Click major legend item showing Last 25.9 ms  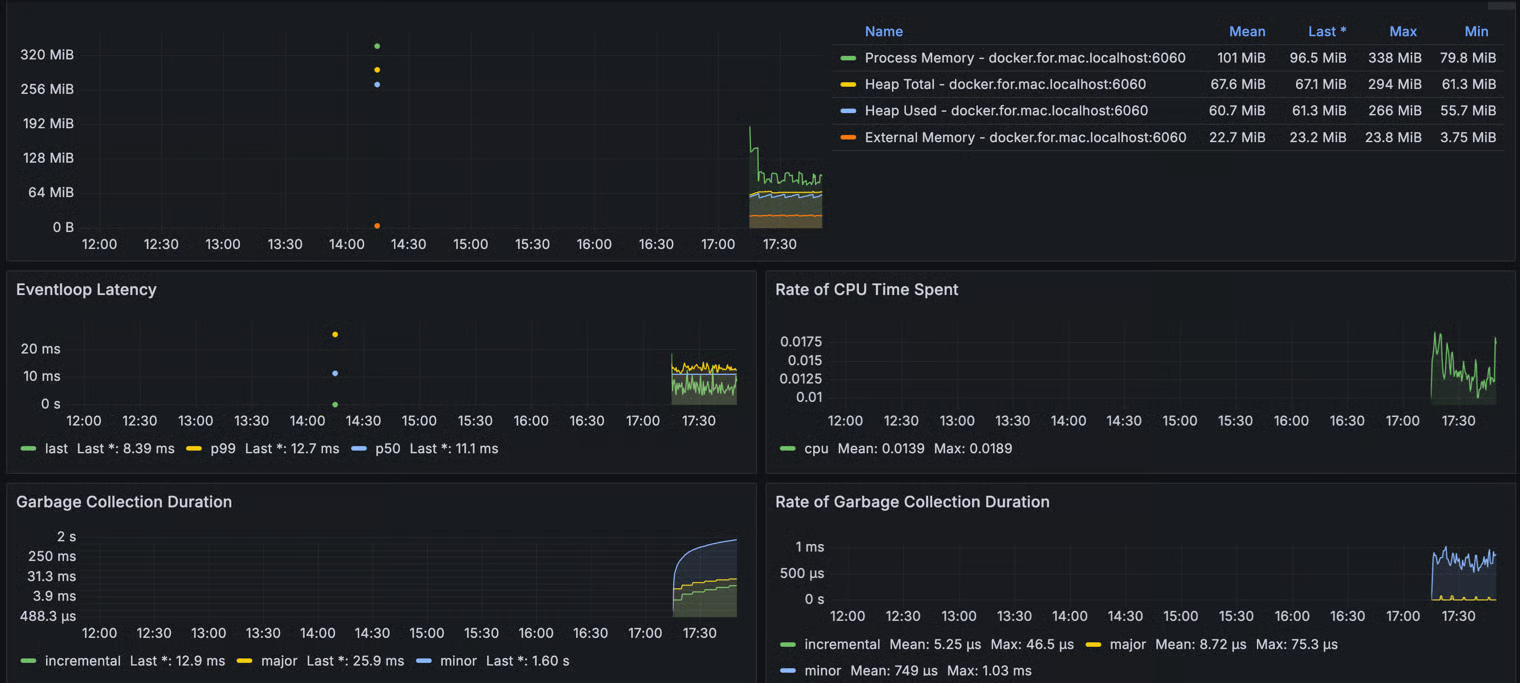point(279,661)
